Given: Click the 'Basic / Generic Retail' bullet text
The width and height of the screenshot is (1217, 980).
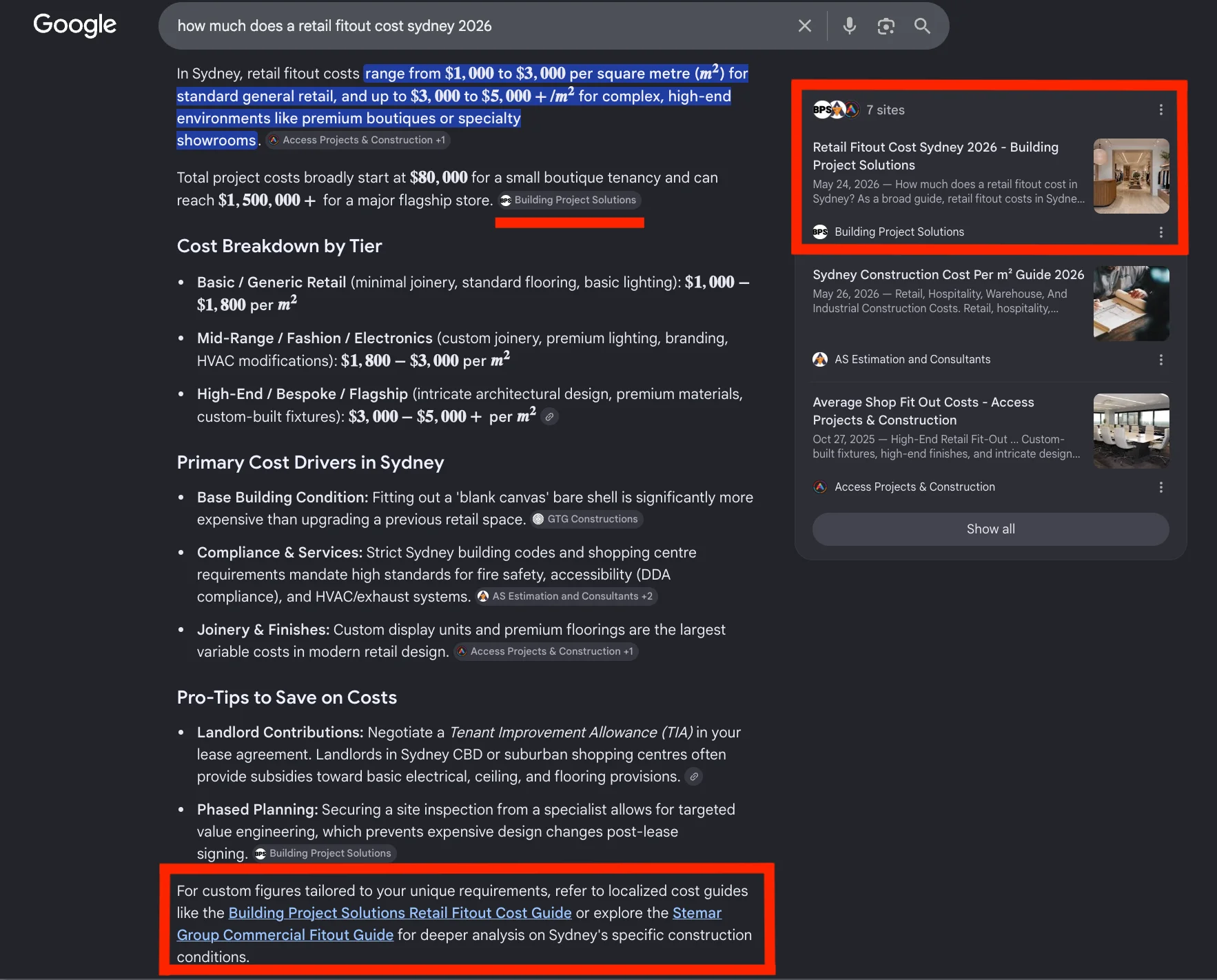Looking at the screenshot, I should pyautogui.click(x=272, y=283).
